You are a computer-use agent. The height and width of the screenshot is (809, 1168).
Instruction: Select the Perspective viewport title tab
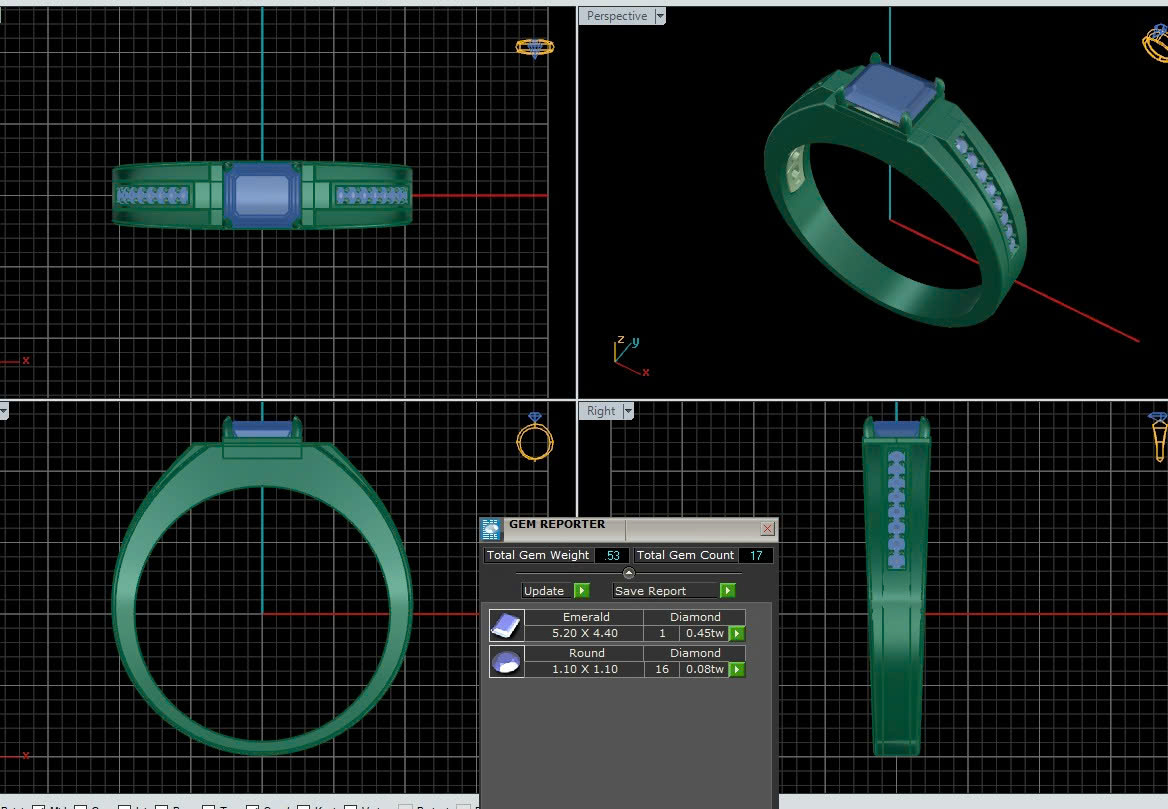pos(616,17)
